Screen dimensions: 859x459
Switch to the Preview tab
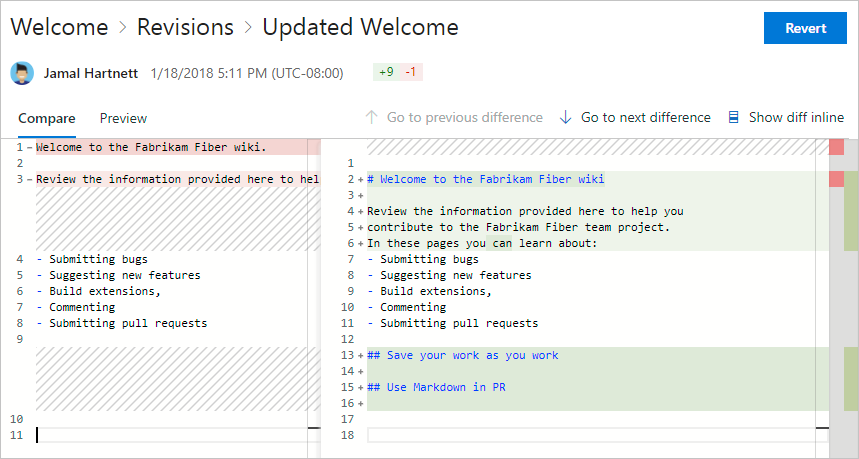pyautogui.click(x=123, y=118)
